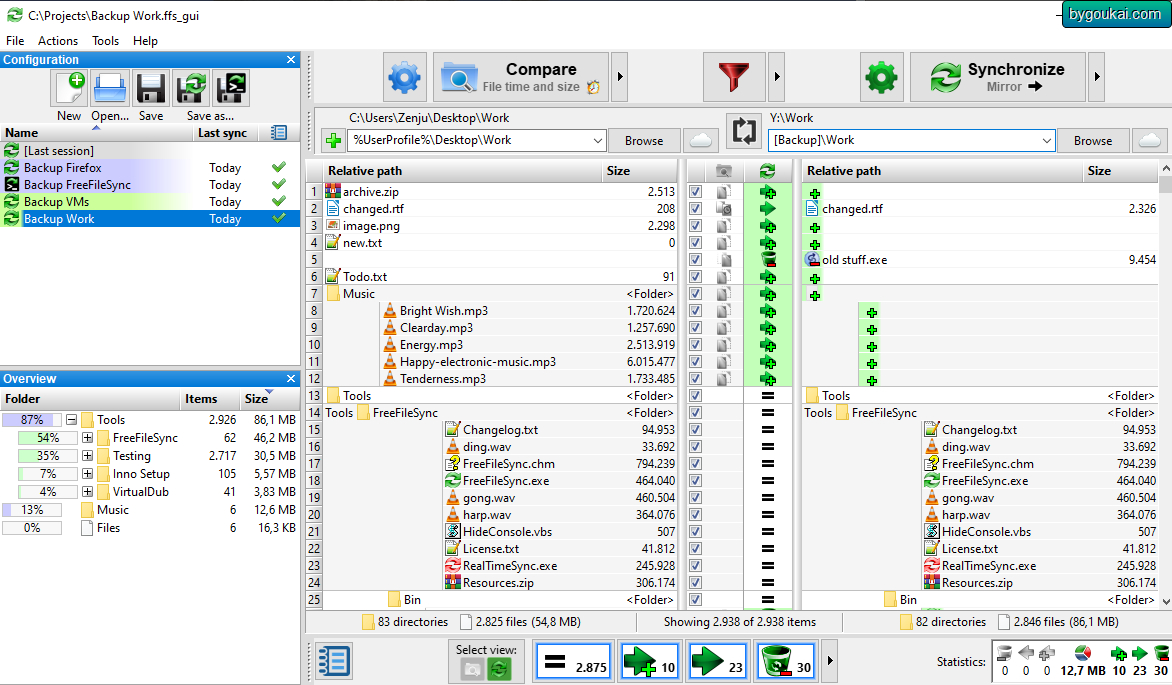Sort Overview by Size column header
This screenshot has width=1172, height=685.
(x=268, y=399)
